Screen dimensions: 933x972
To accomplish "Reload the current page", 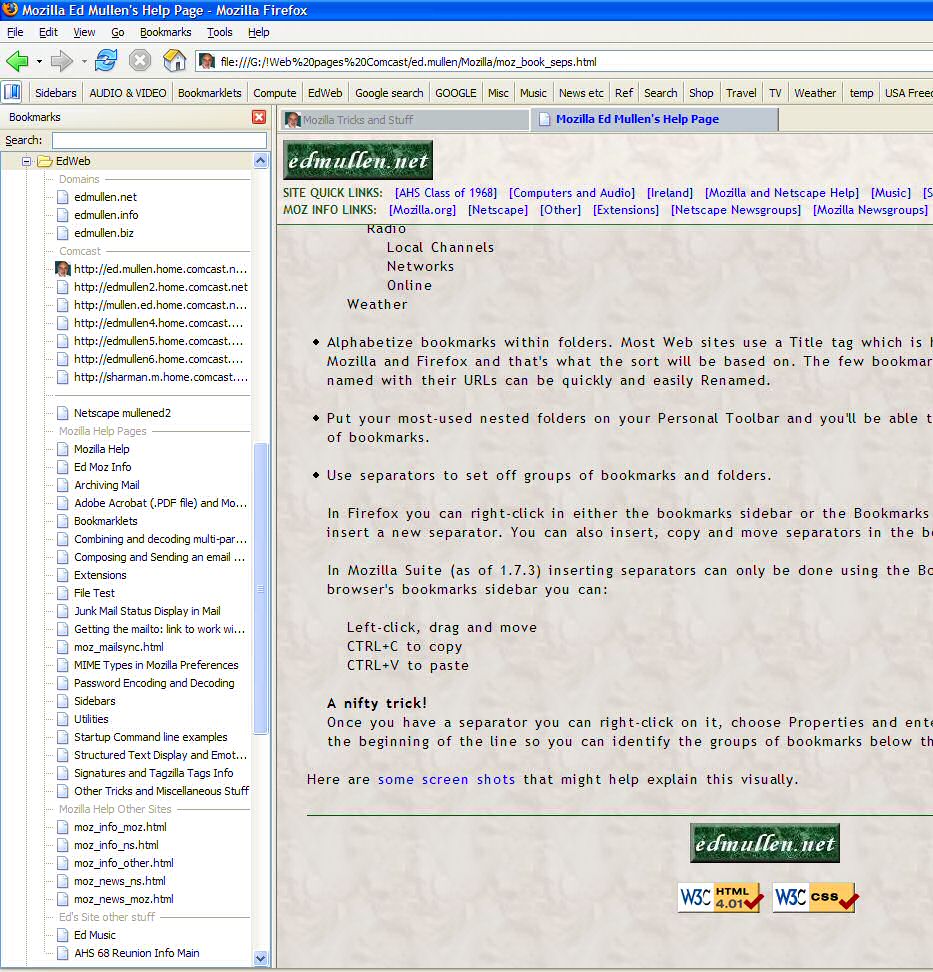I will (106, 61).
